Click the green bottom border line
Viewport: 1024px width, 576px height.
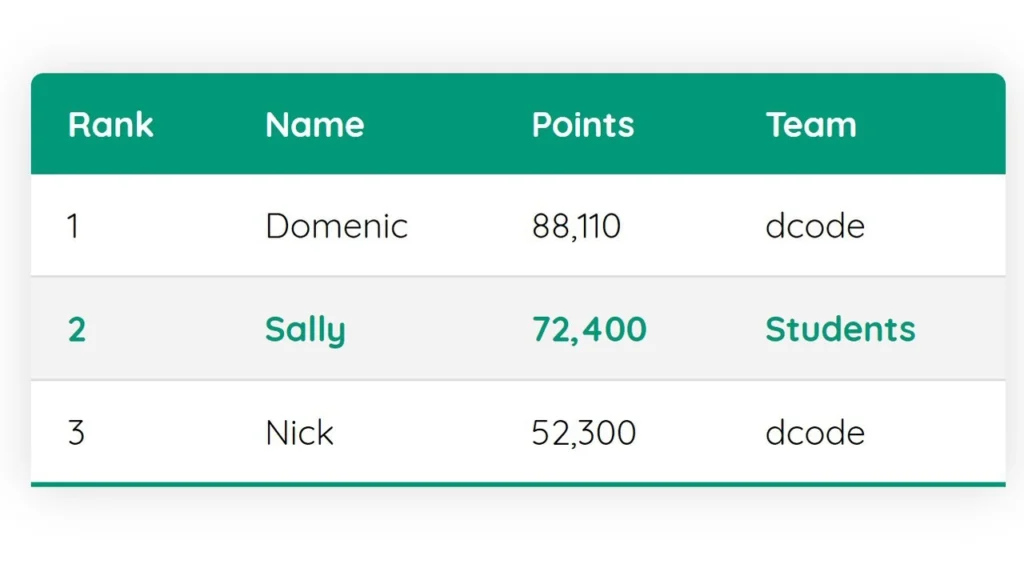(517, 484)
